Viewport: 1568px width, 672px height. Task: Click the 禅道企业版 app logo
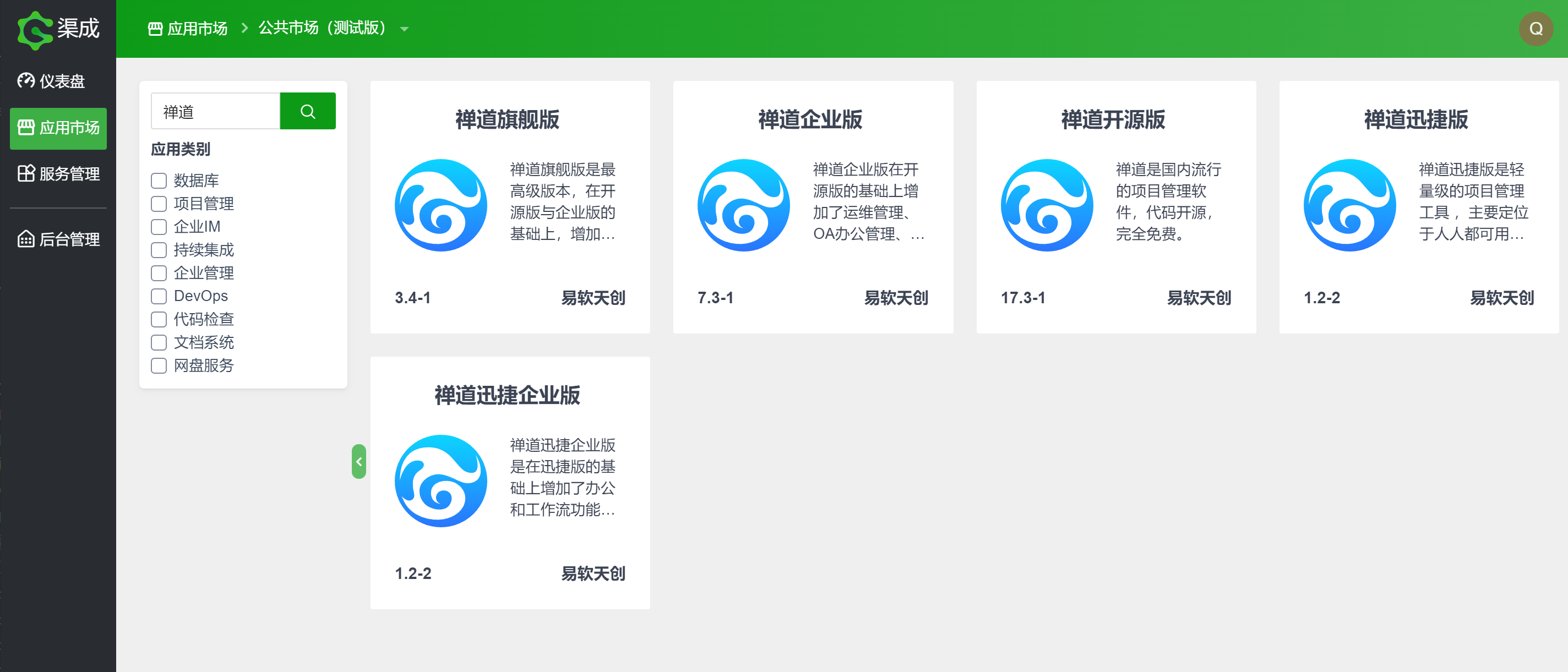pyautogui.click(x=743, y=205)
